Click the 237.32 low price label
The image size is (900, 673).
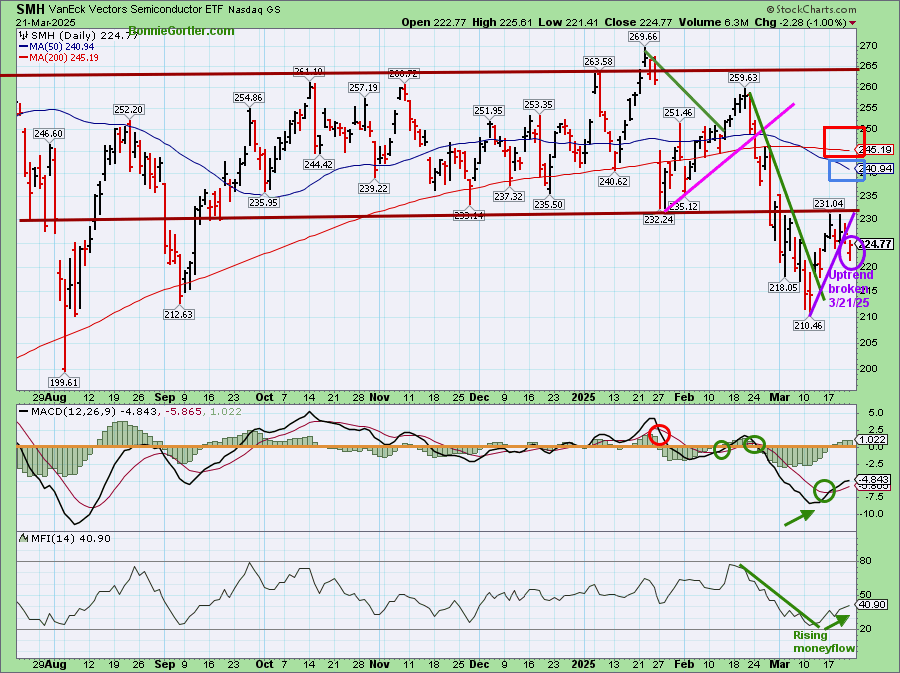coord(509,196)
